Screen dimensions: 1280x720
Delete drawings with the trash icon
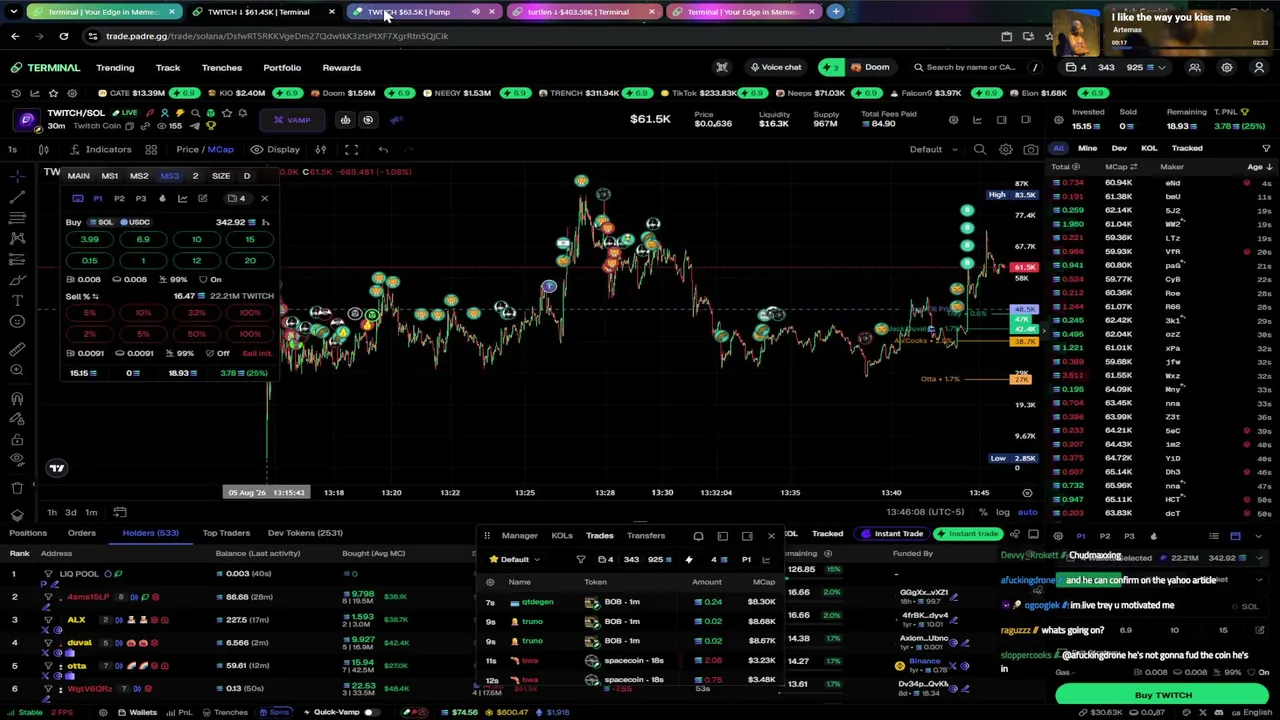(17, 488)
